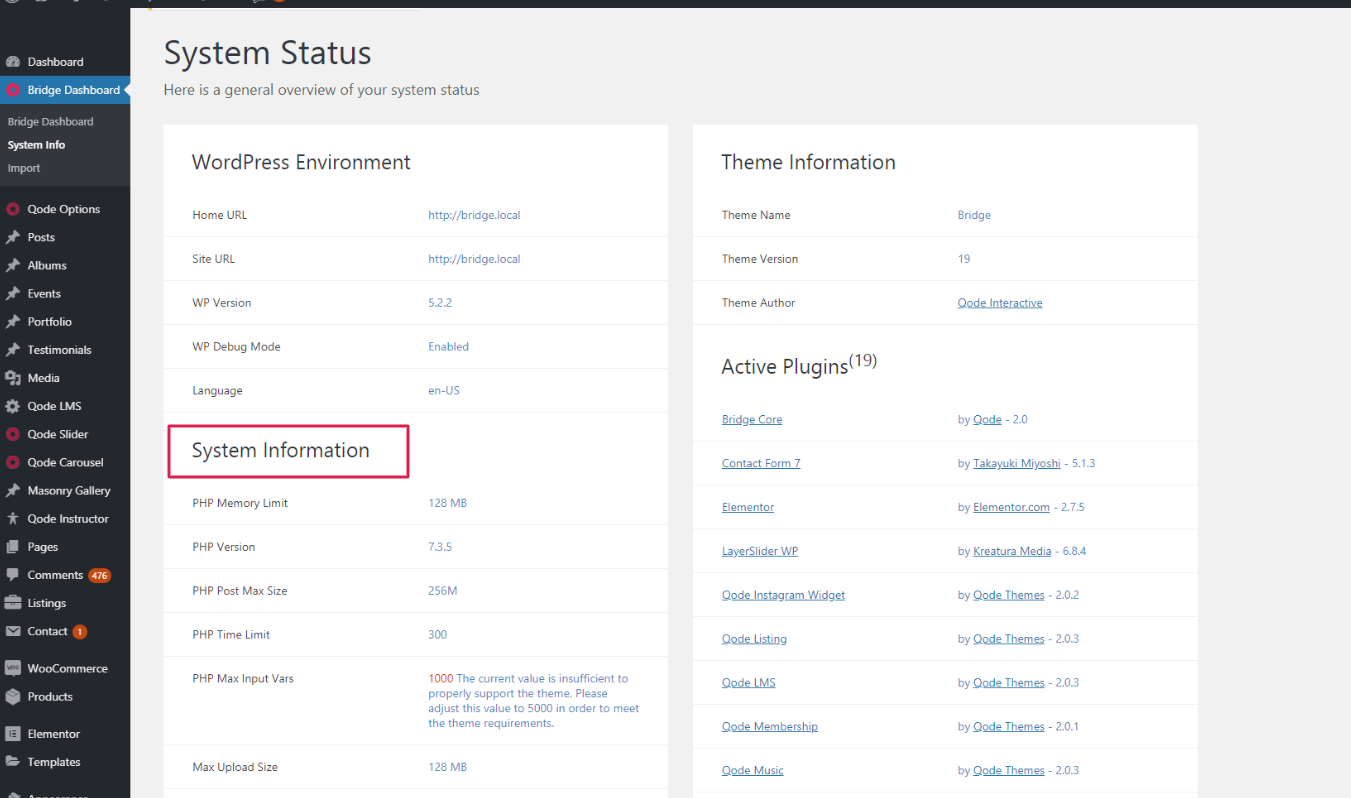1351x798 pixels.
Task: Click the Contact envelope icon
Action: [x=13, y=631]
